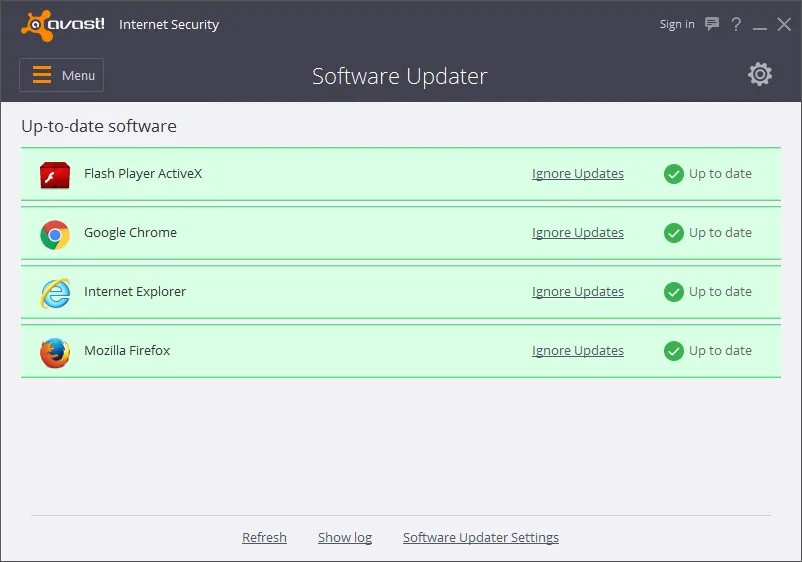Ignore updates for Internet Explorer
The image size is (802, 562).
[577, 291]
